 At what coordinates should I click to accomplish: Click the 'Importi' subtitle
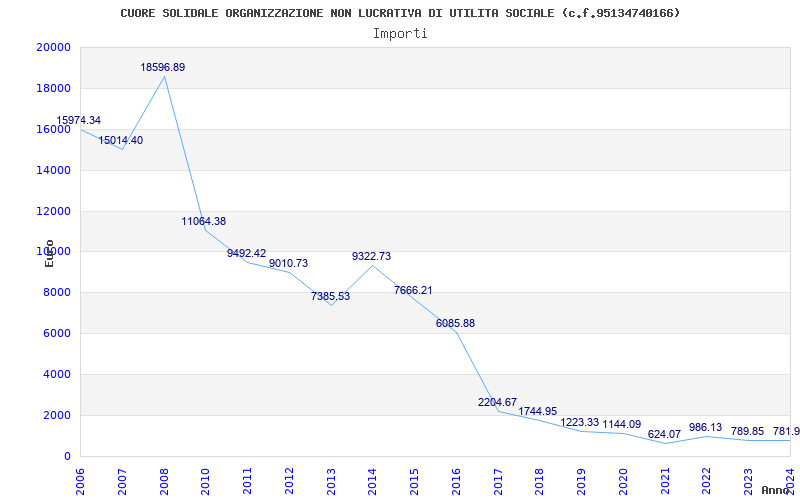click(400, 34)
